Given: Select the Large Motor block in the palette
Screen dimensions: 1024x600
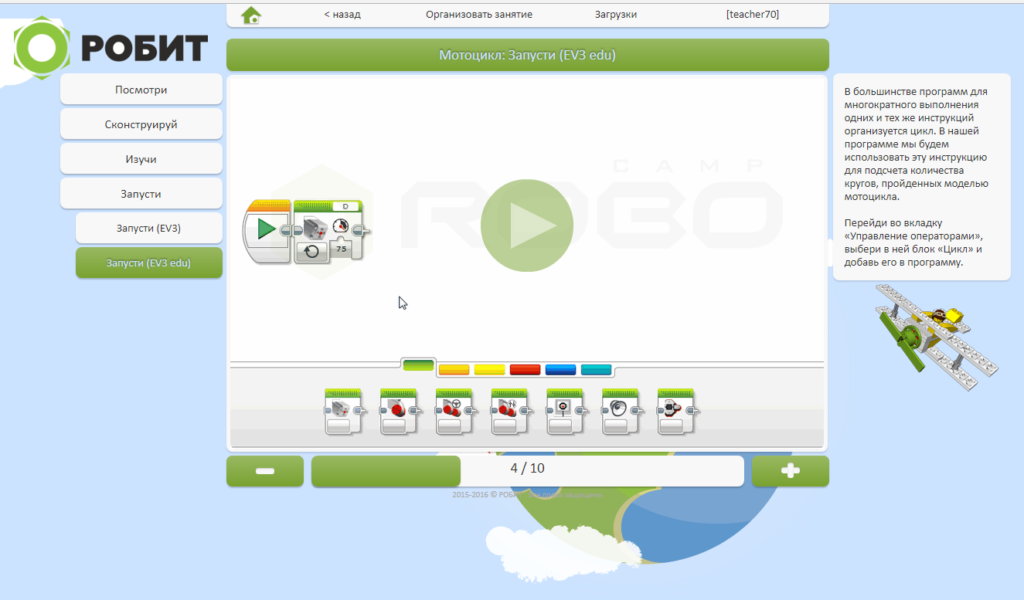Looking at the screenshot, I should [399, 412].
